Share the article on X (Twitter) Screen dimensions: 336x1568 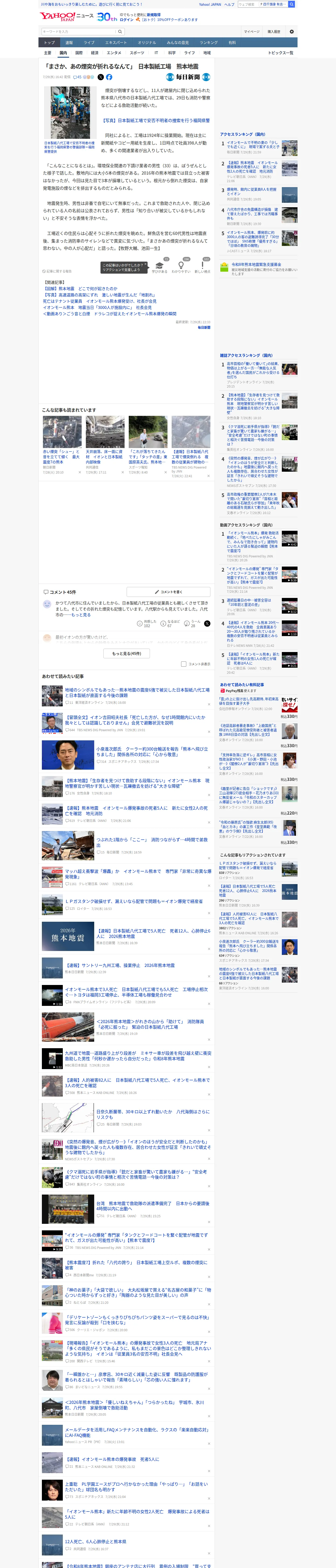[x=101, y=77]
